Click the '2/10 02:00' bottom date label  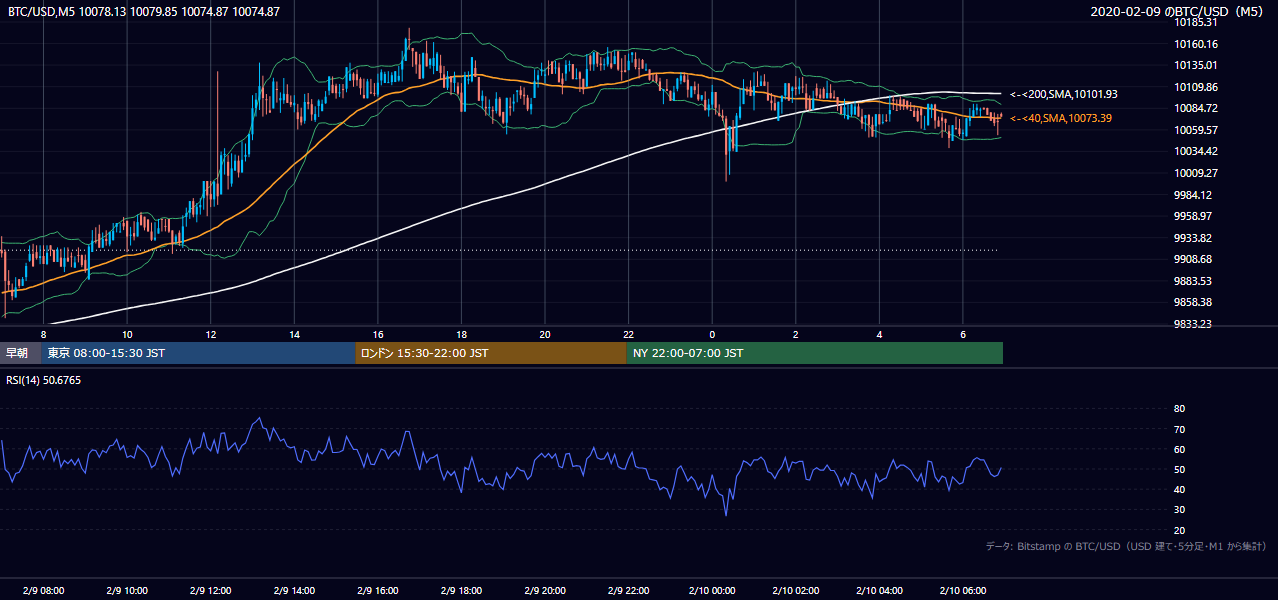(x=795, y=590)
